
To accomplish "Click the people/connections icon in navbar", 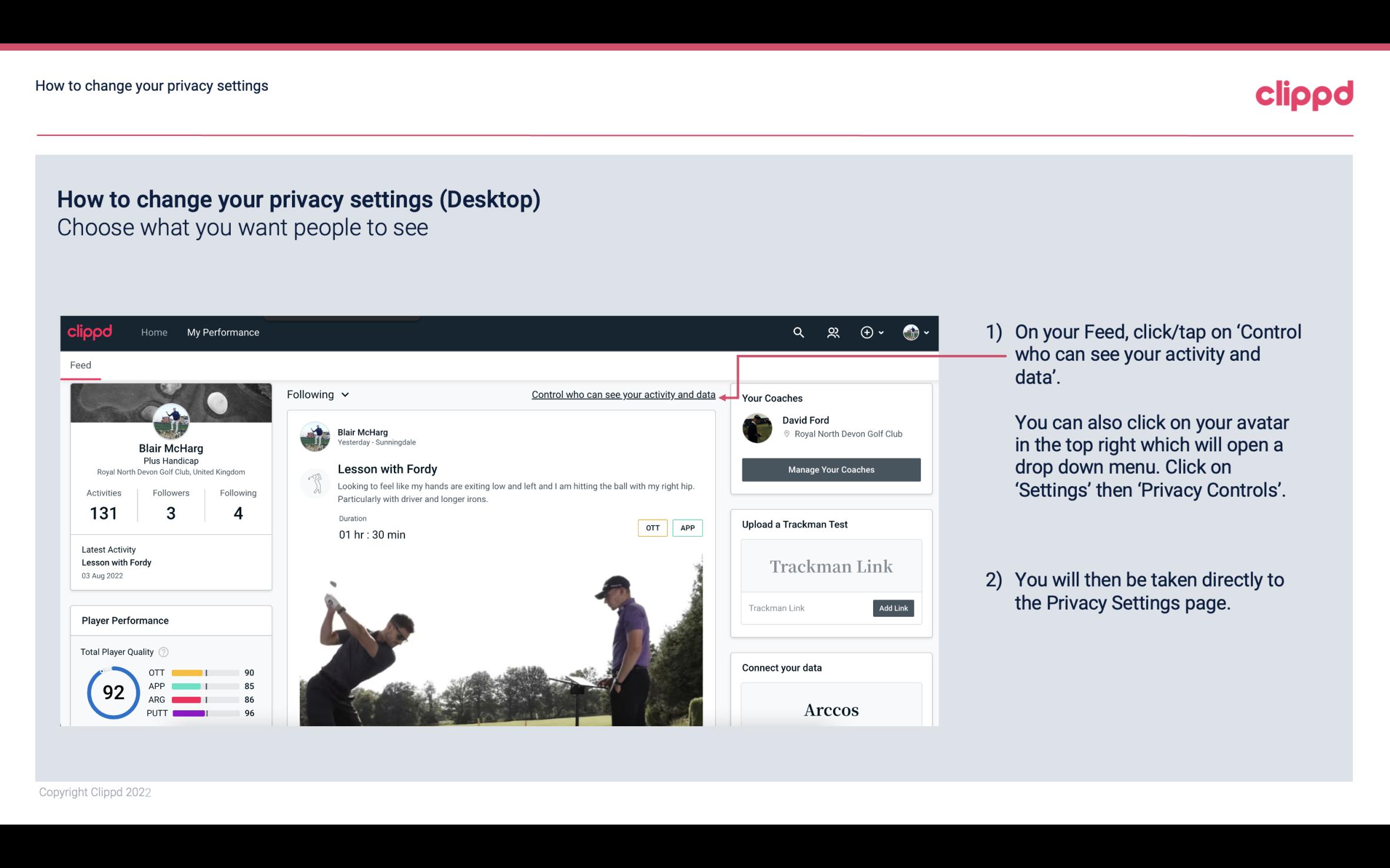I will [832, 332].
